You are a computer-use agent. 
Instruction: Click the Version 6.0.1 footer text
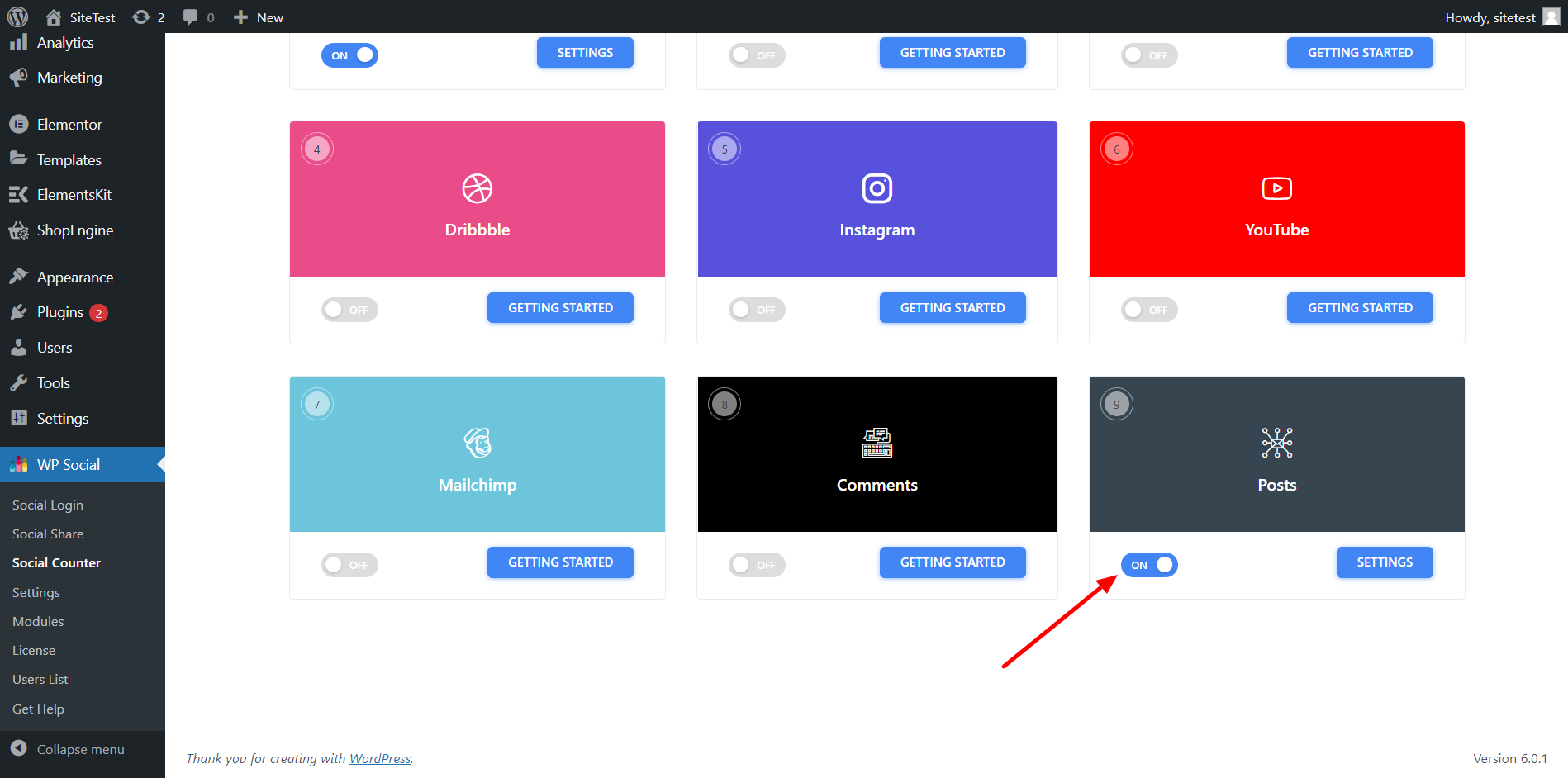[x=1510, y=758]
